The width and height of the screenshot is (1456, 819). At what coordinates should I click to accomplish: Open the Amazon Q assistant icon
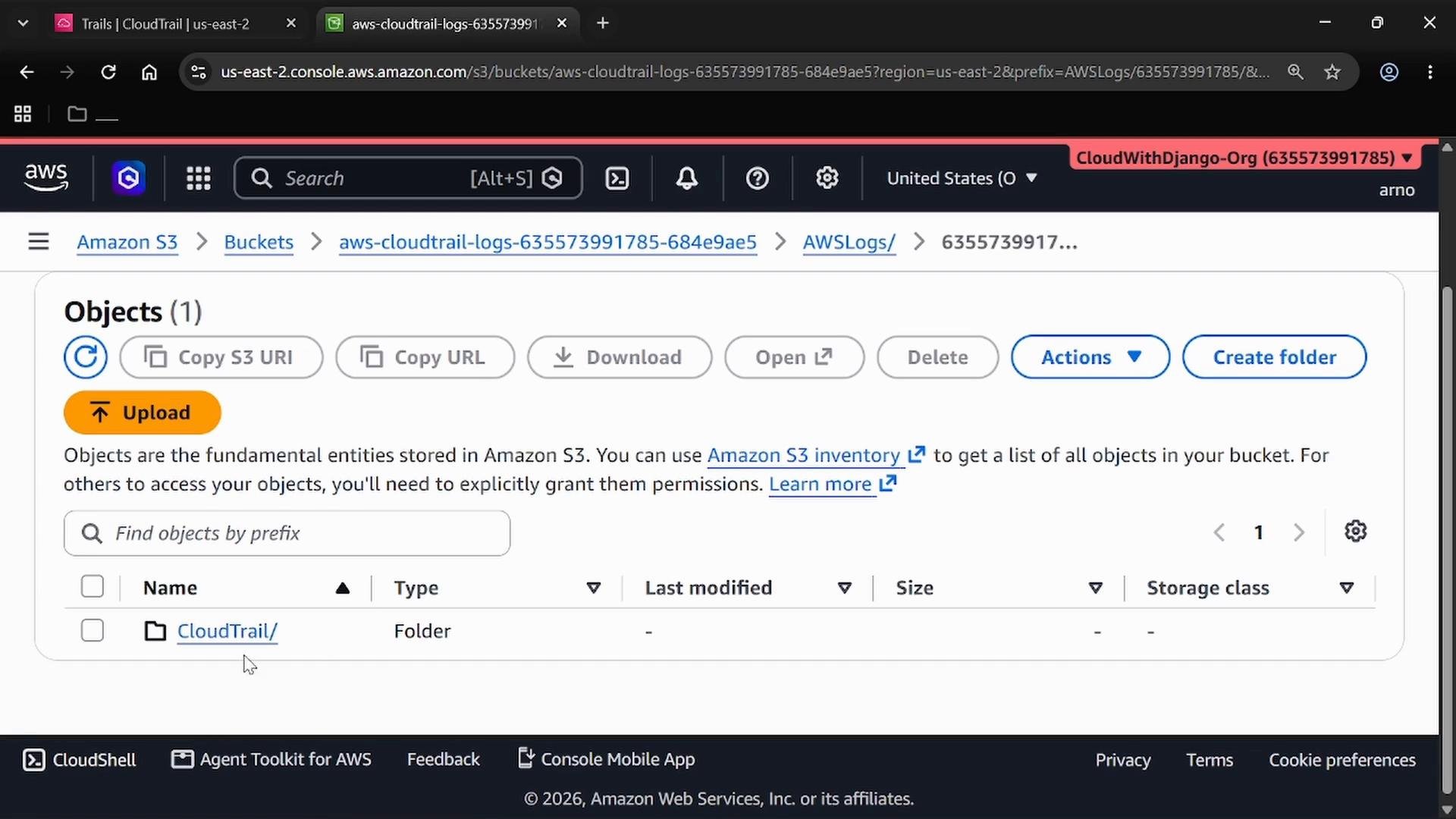[129, 178]
